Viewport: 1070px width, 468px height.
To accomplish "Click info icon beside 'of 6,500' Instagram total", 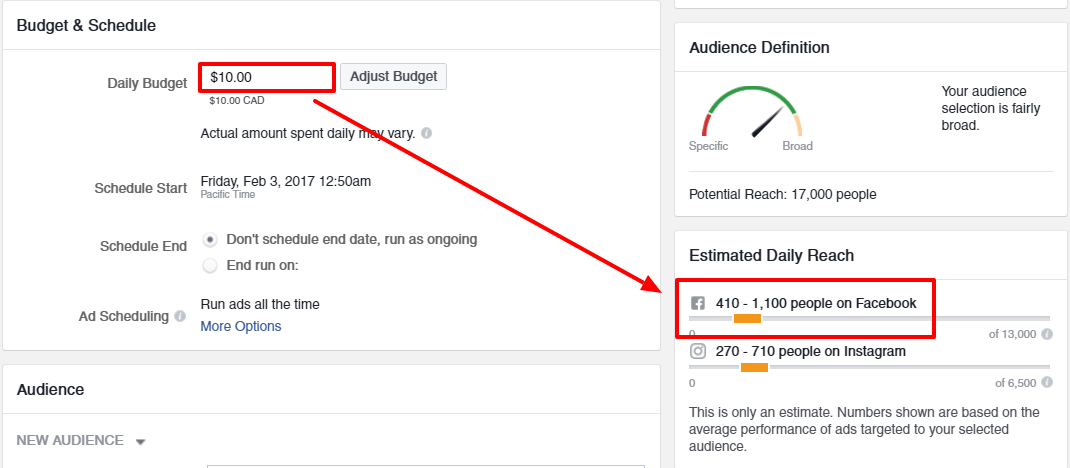I will pyautogui.click(x=1046, y=383).
